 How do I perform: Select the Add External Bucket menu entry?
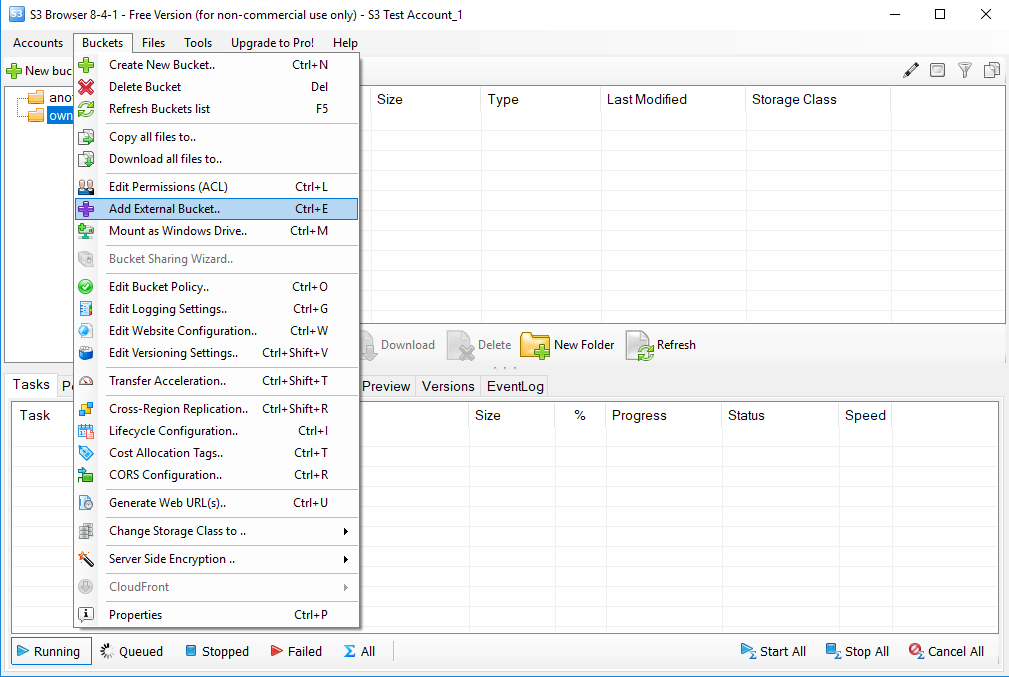point(170,208)
